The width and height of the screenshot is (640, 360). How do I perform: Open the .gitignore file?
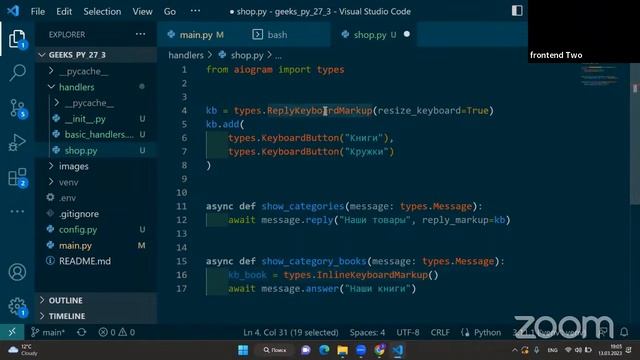[x=79, y=214]
